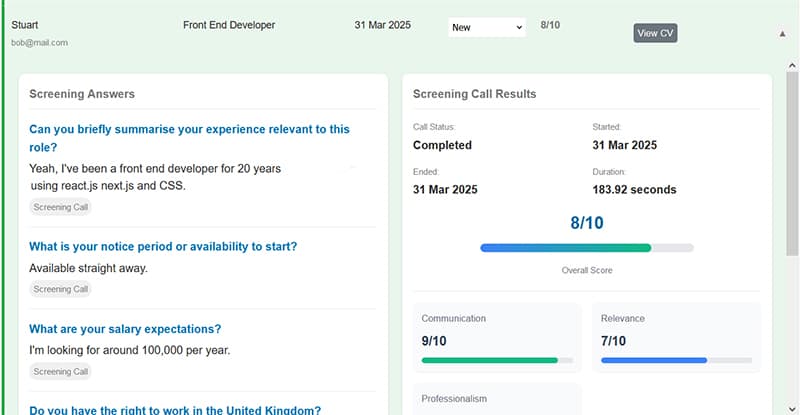Click the 8/10 score in header row
The image size is (800, 415).
[550, 25]
